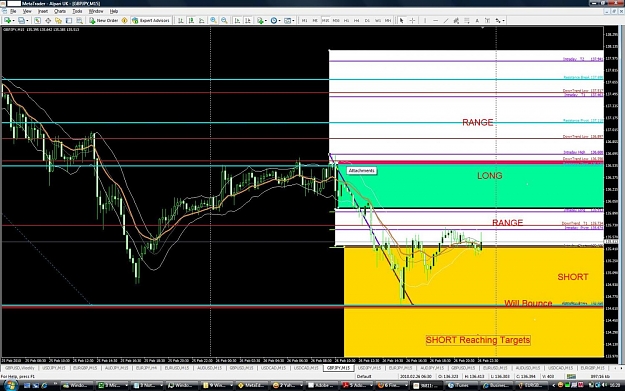Viewport: 625px width, 391px height.
Task: Switch to the H4 timeframe
Action: coord(357,20)
